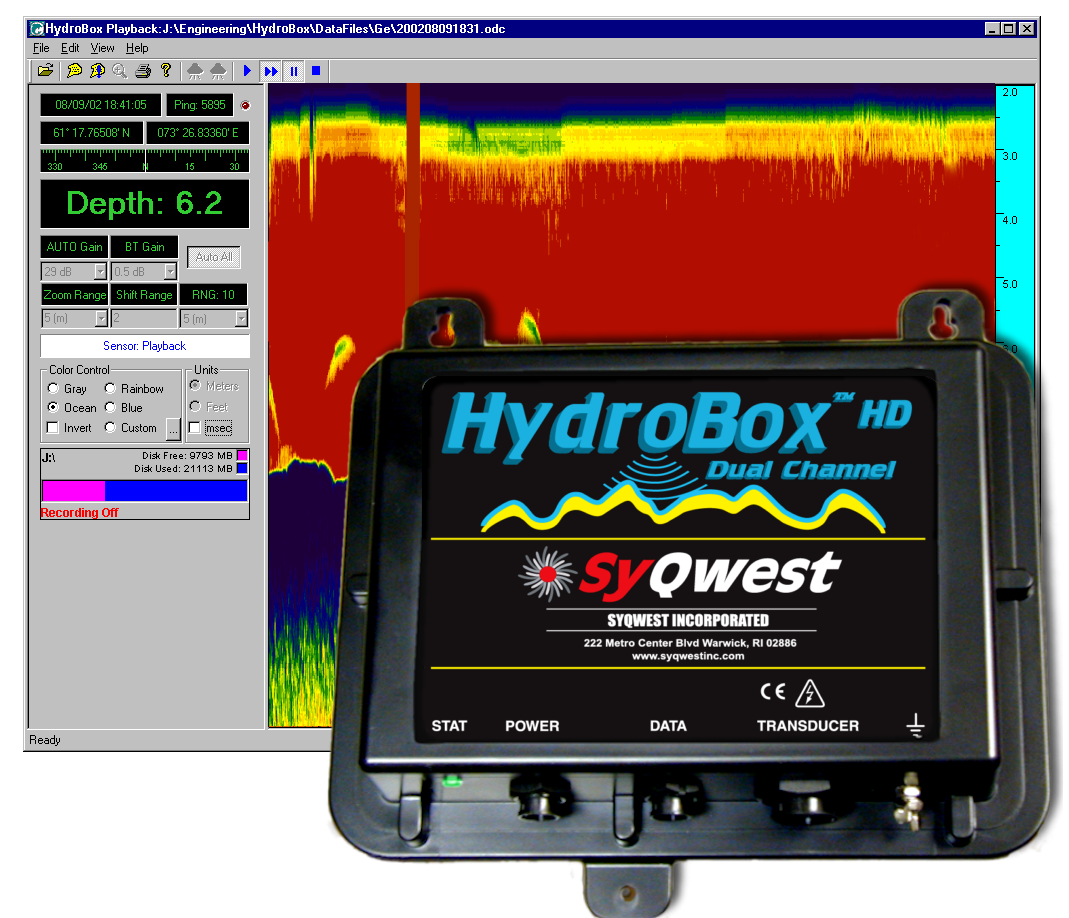The image size is (1069, 918).
Task: Expand the Zoom Range 5 (m) dropdown
Action: tap(101, 318)
